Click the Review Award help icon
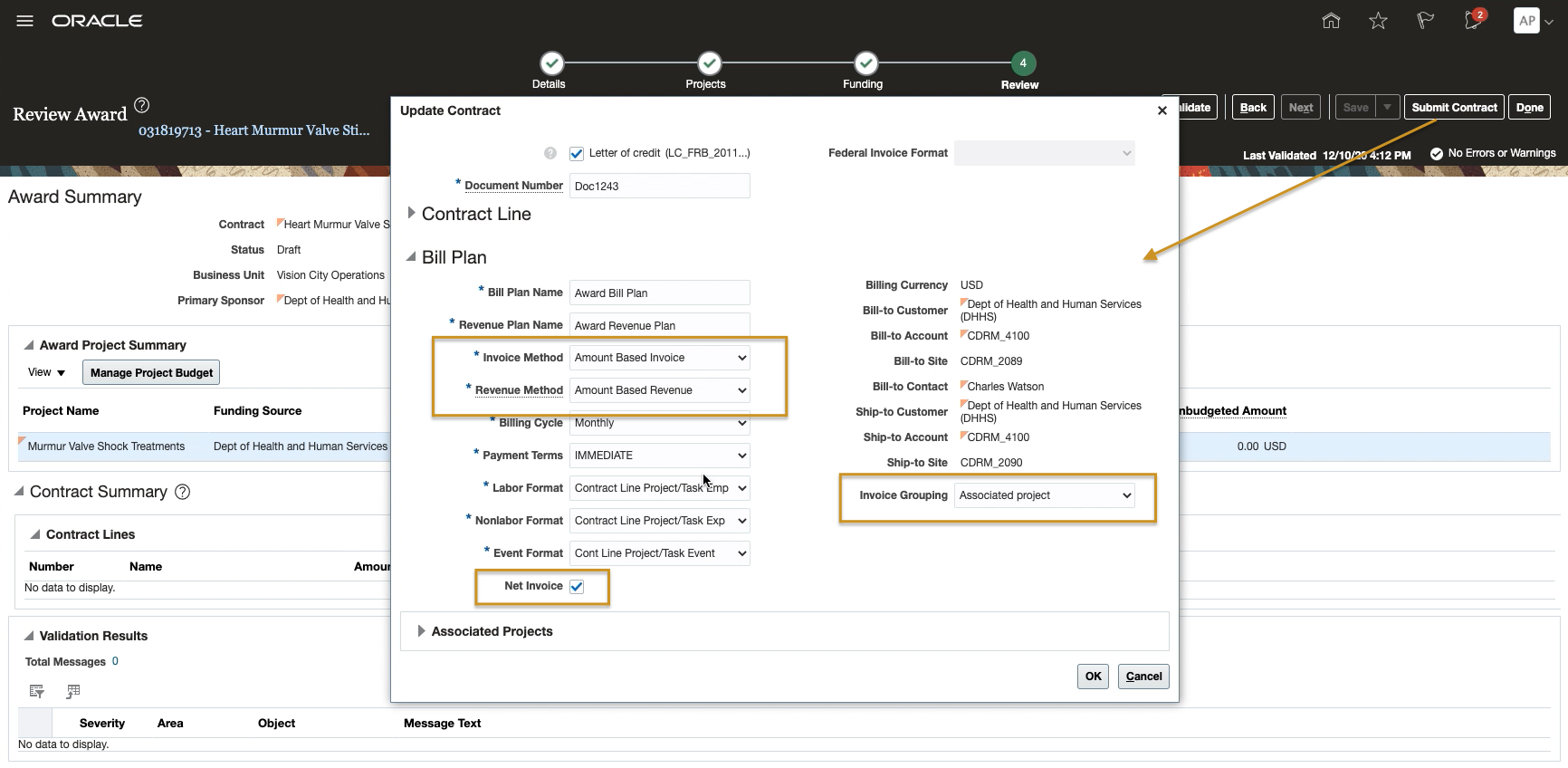The width and height of the screenshot is (1568, 768). pyautogui.click(x=142, y=105)
